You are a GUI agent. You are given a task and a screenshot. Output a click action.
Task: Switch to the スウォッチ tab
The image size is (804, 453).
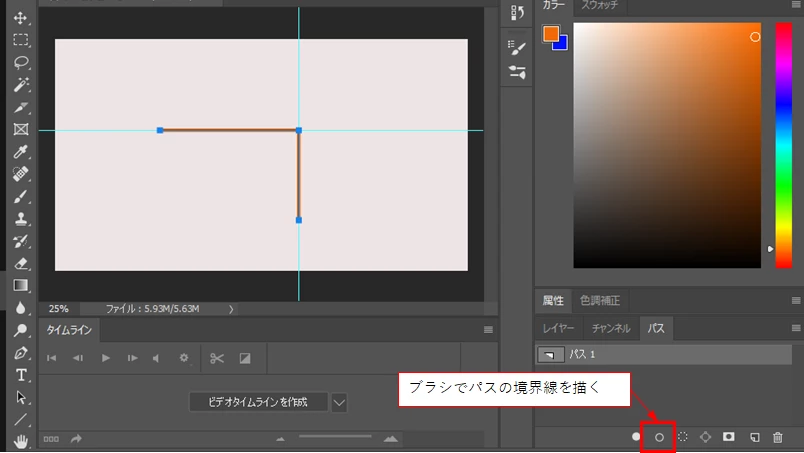(x=599, y=5)
